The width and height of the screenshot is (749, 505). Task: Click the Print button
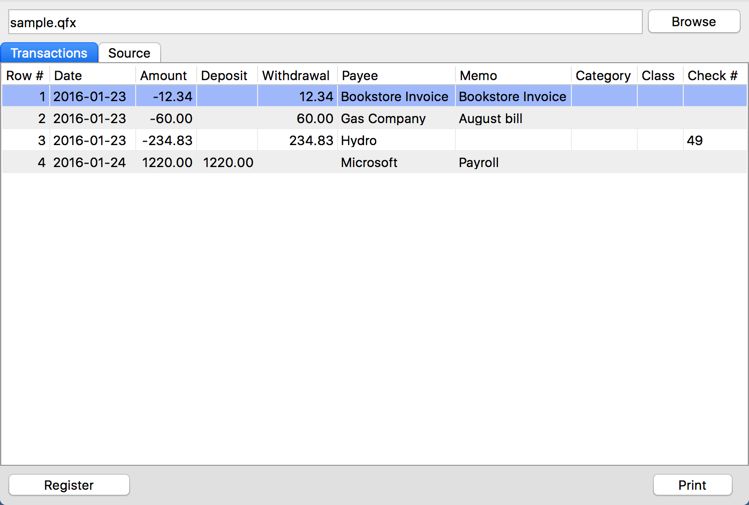(692, 485)
